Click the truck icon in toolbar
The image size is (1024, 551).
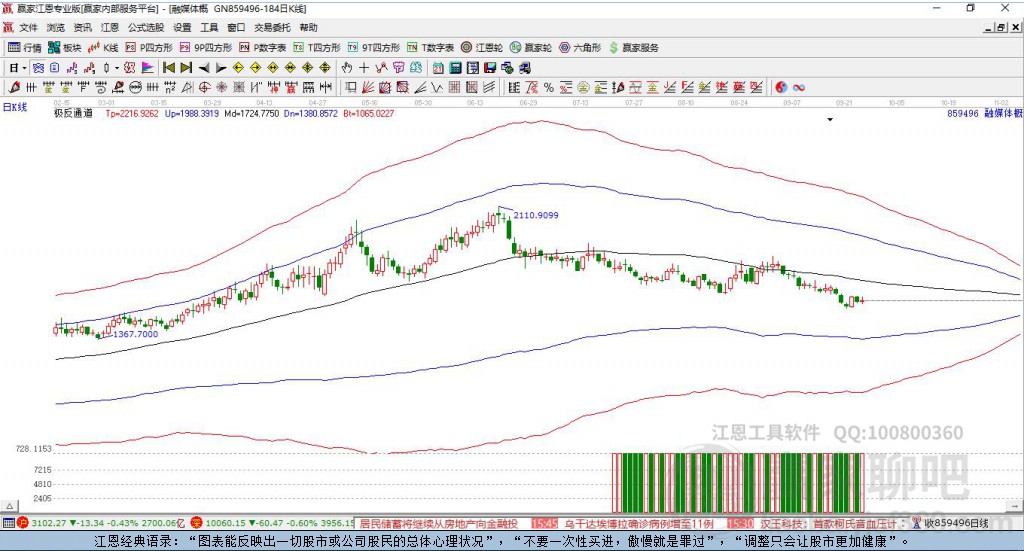pos(524,68)
